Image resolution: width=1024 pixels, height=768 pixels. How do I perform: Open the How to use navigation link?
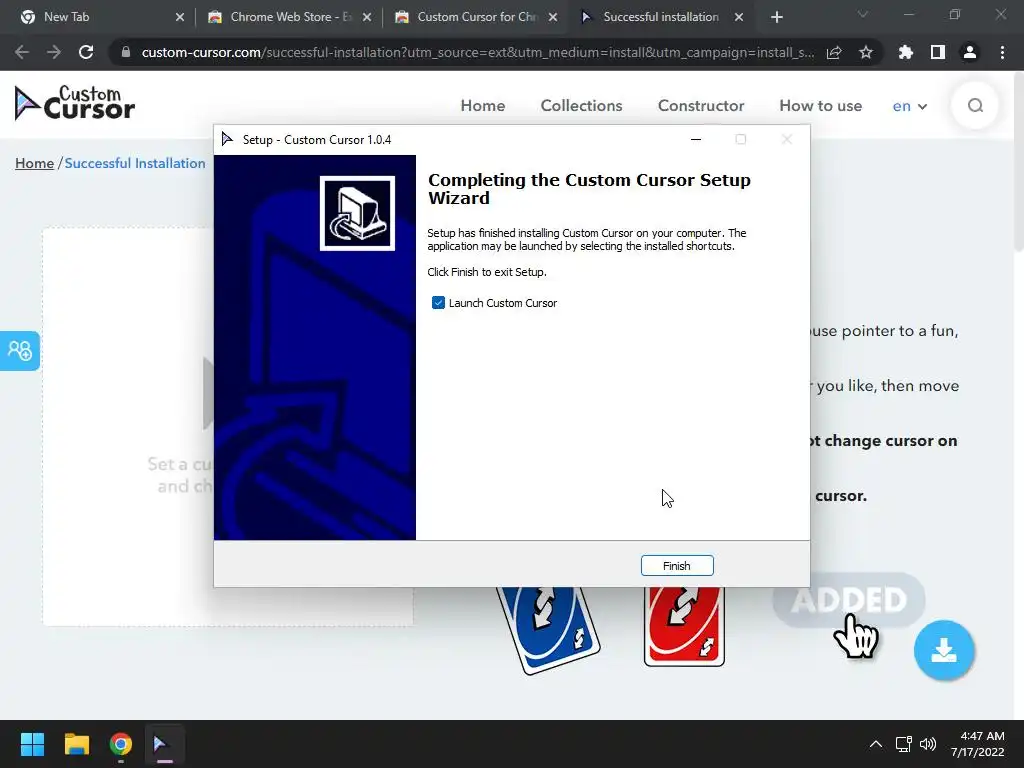[820, 106]
